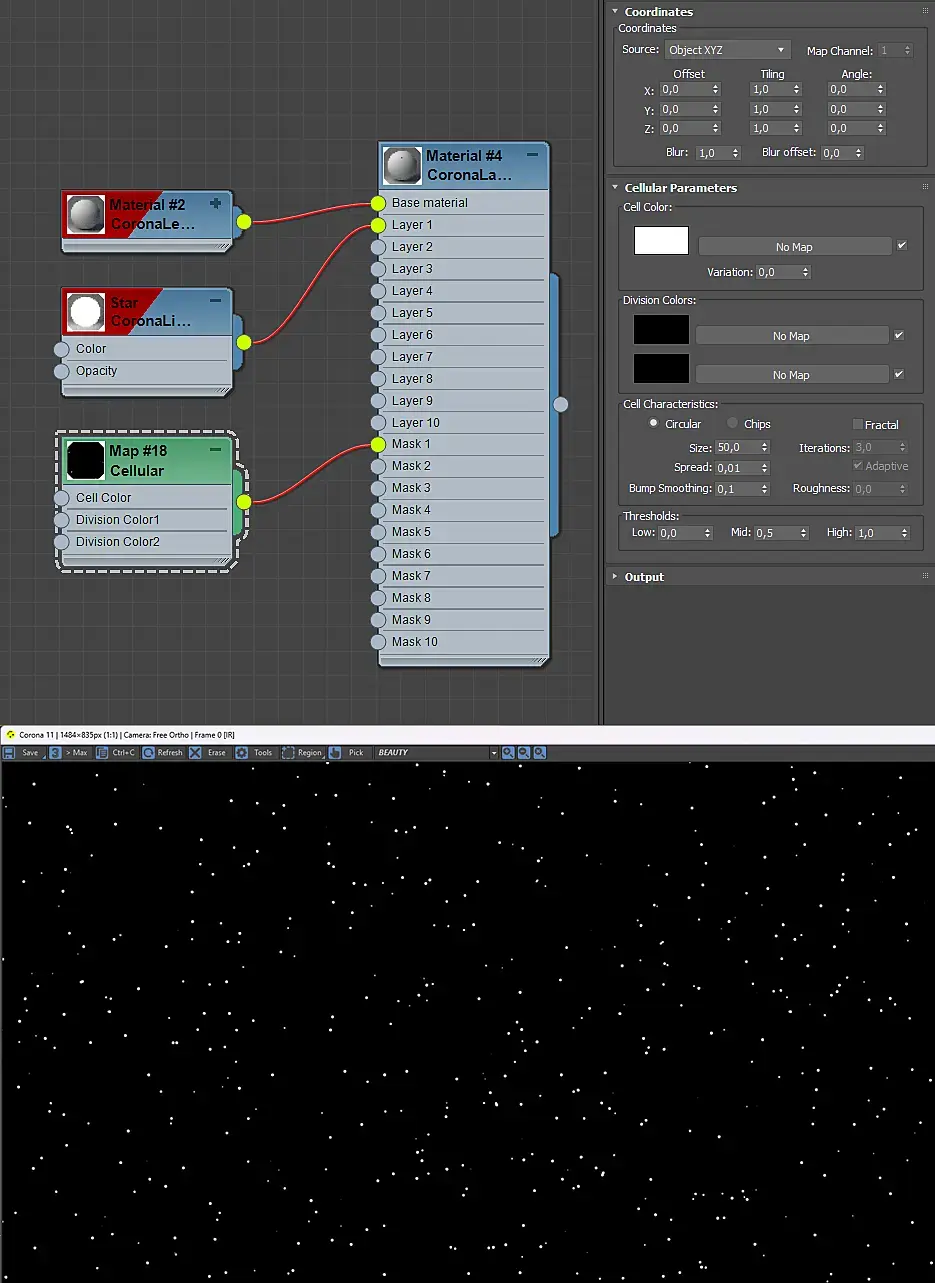935x1283 pixels.
Task: Click the Star node preview thumbnail
Action: [x=85, y=312]
